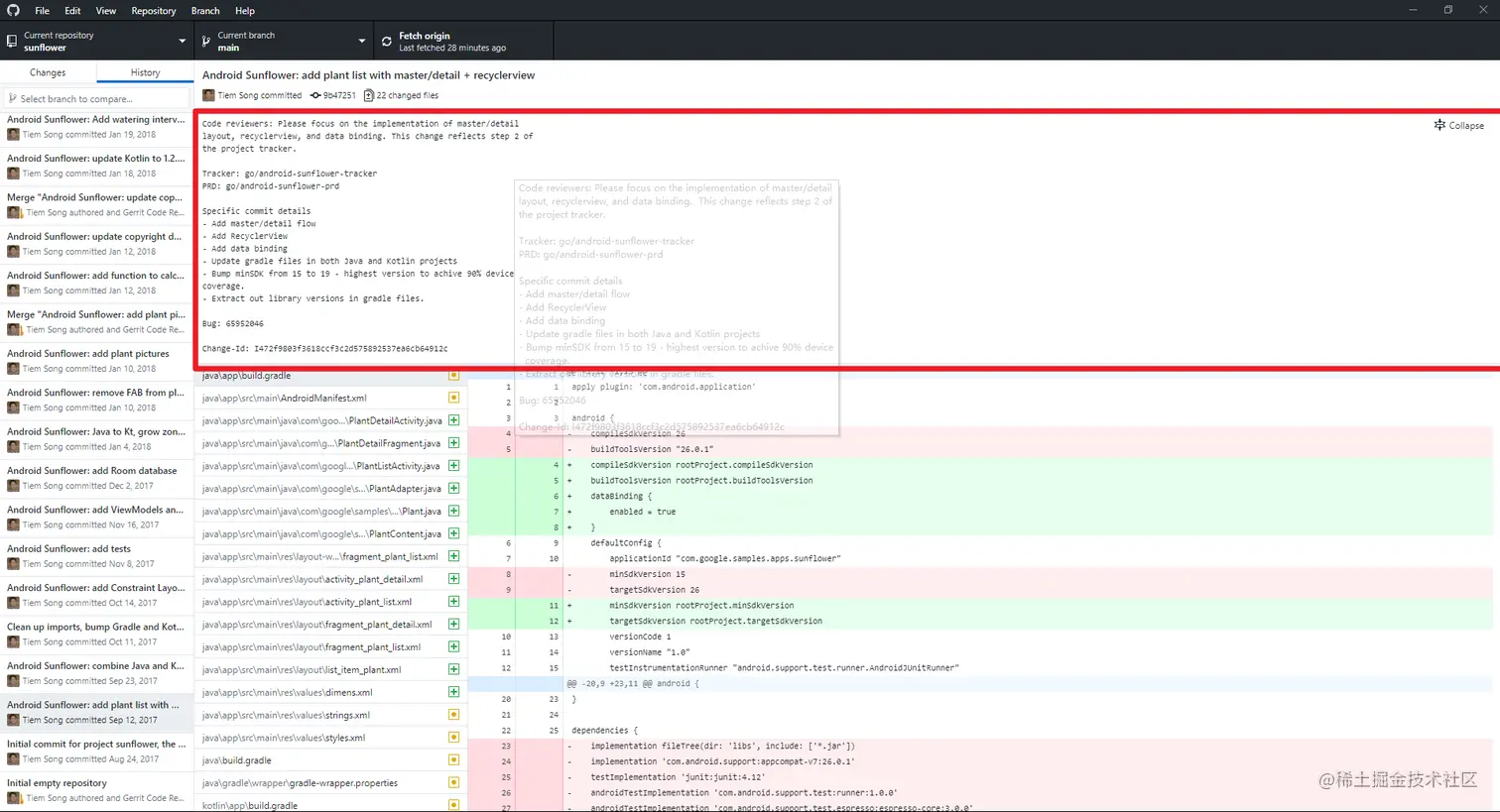The height and width of the screenshot is (812, 1500).
Task: Open file Plant.java in changed files
Action: pyautogui.click(x=330, y=511)
